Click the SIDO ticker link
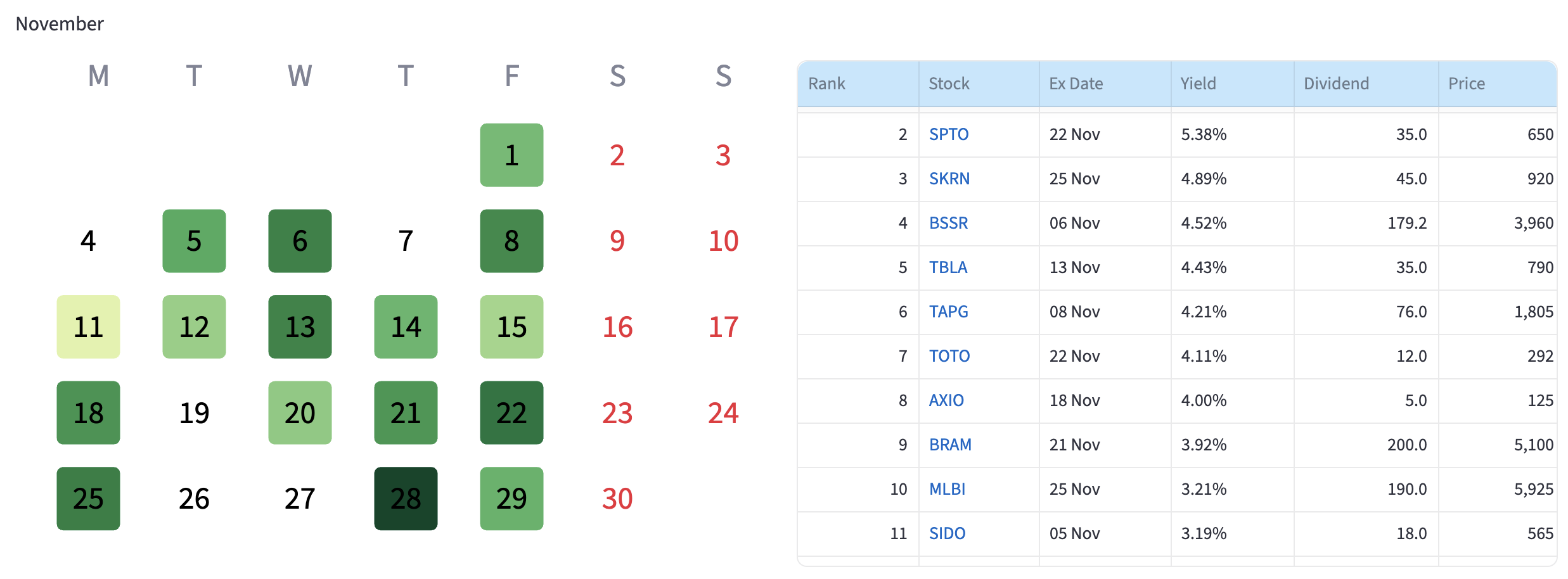Image resolution: width=1568 pixels, height=579 pixels. click(947, 533)
